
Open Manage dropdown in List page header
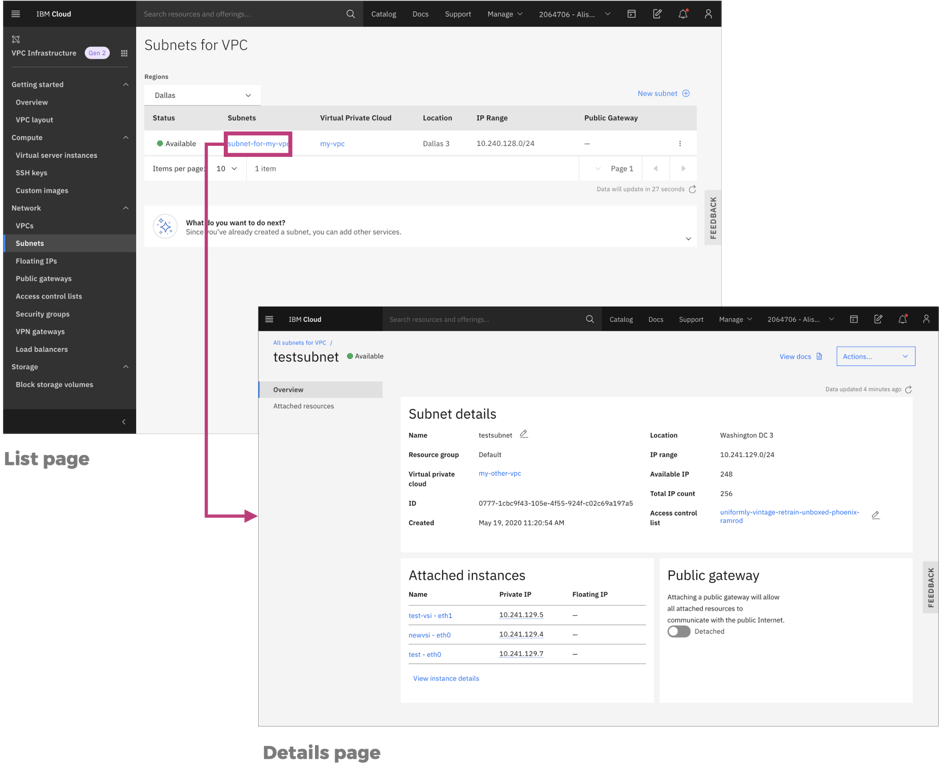[x=505, y=14]
